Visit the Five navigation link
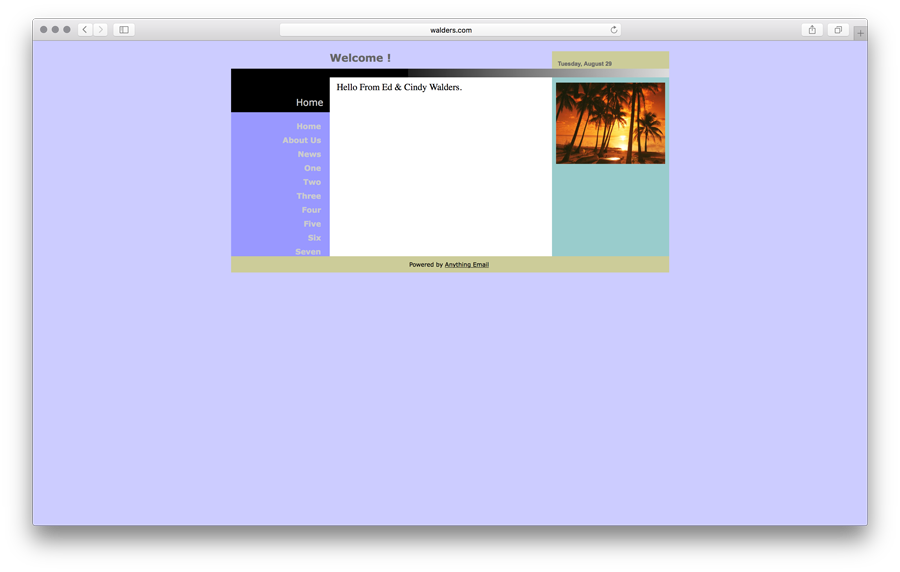The height and width of the screenshot is (572, 900). 312,225
